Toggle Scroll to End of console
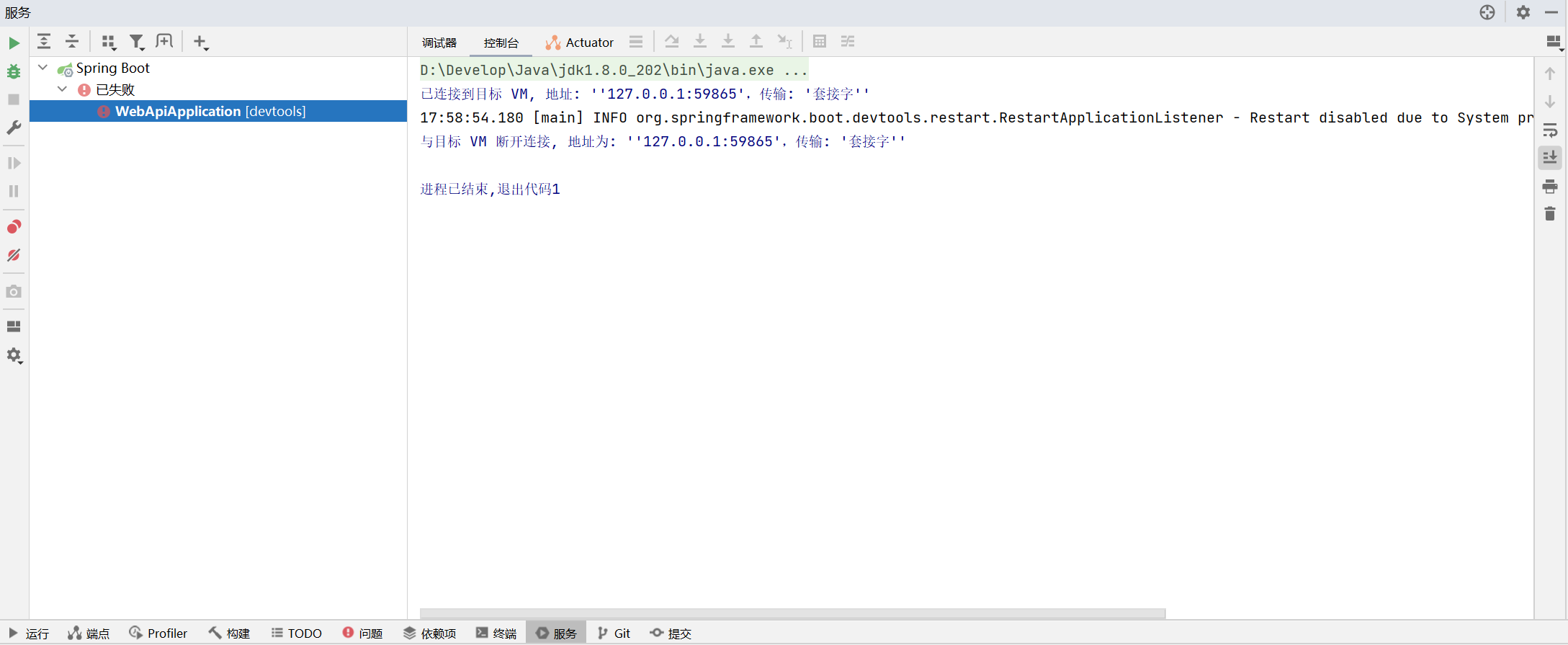Screen dimensions: 1568x645 1550,158
